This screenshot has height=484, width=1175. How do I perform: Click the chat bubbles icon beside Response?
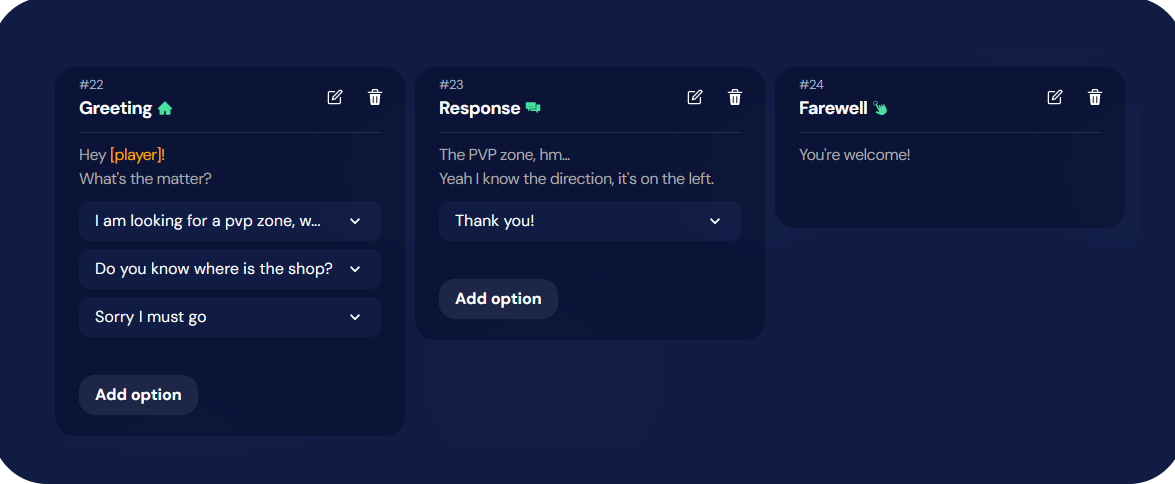click(x=533, y=109)
